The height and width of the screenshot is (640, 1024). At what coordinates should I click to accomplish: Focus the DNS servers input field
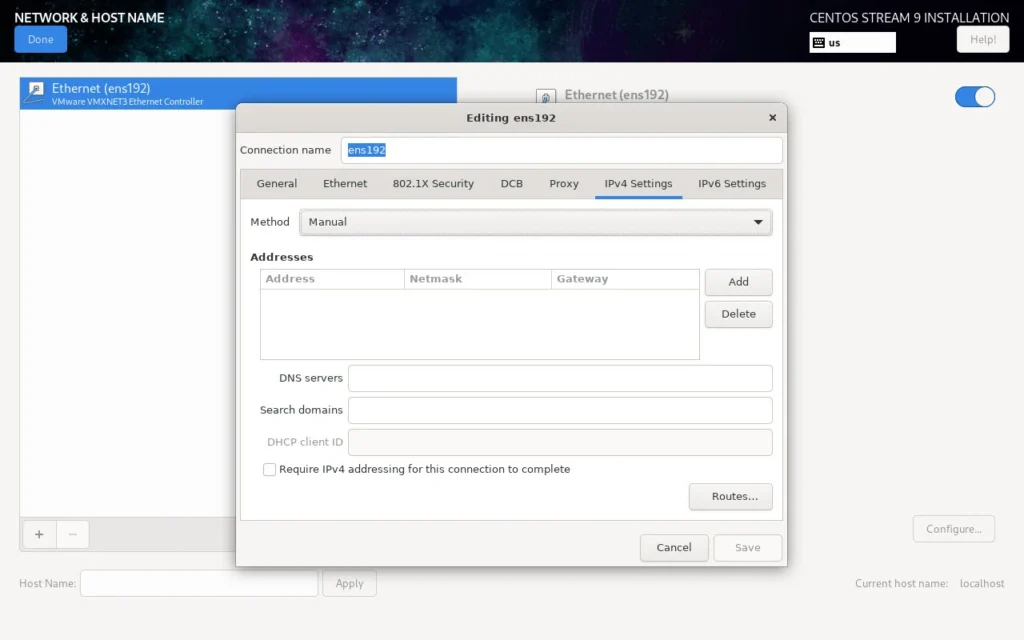tap(560, 378)
